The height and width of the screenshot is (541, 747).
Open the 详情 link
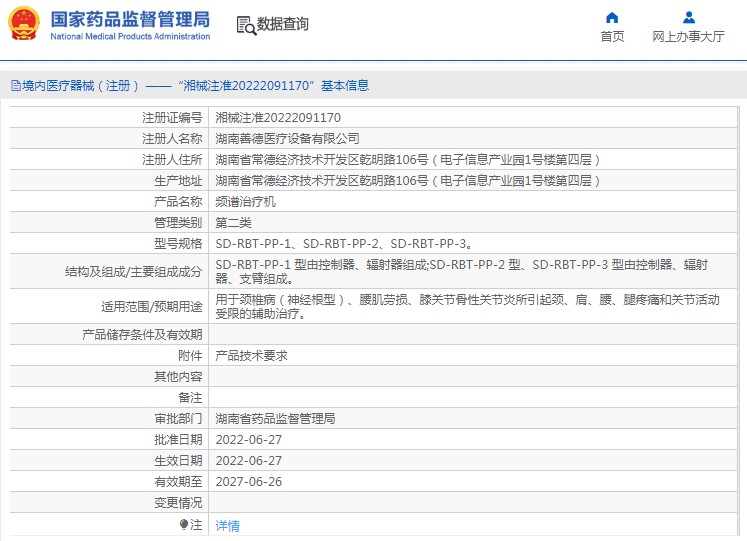(227, 526)
